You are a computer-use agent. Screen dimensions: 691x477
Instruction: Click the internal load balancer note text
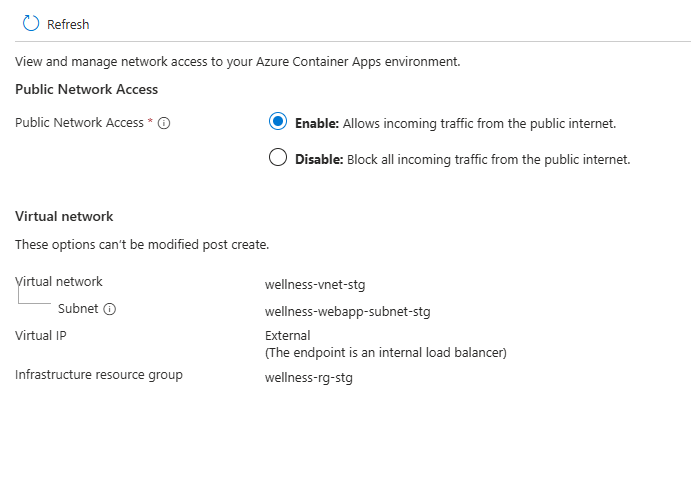(386, 353)
